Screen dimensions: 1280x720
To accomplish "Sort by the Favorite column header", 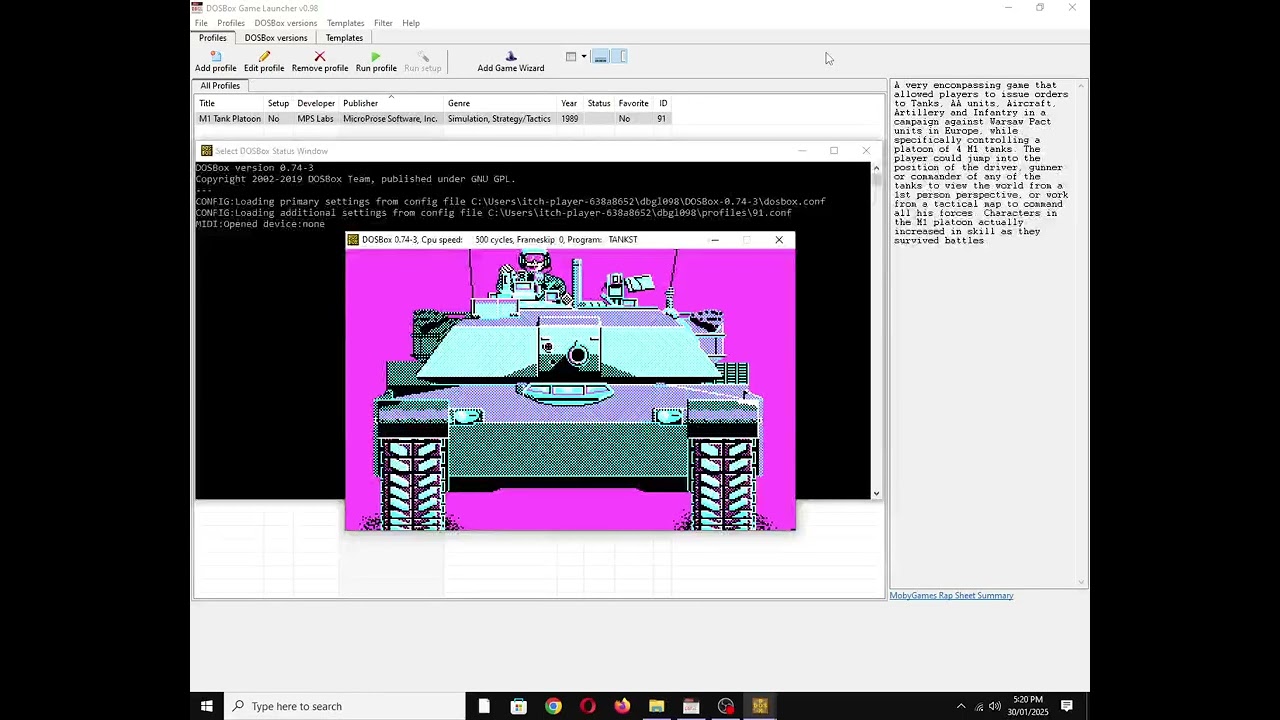I will (x=633, y=103).
